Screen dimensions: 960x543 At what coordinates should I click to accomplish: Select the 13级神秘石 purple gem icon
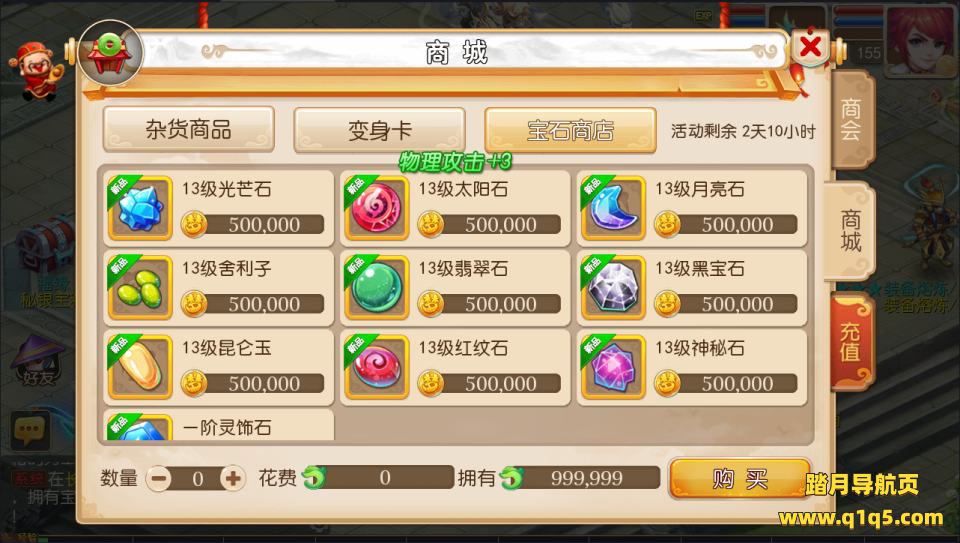[x=613, y=367]
